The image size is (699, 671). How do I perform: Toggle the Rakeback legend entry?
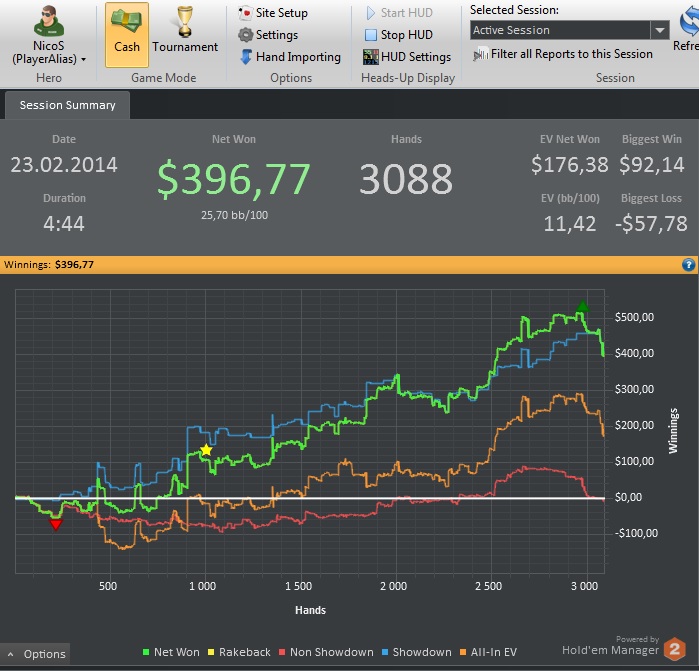(239, 652)
